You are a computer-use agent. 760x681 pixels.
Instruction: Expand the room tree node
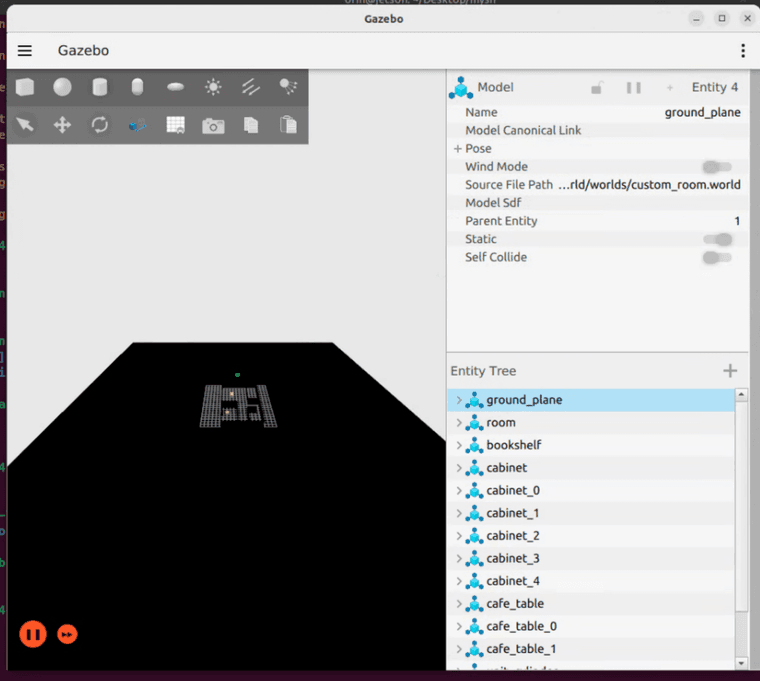[459, 423]
